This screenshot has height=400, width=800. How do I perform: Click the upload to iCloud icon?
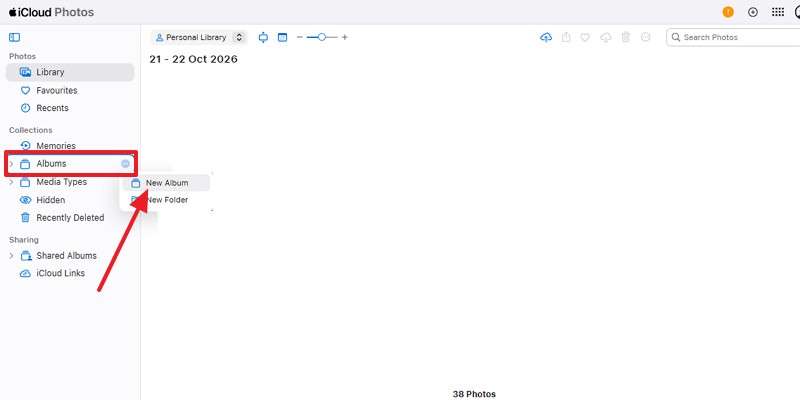546,37
